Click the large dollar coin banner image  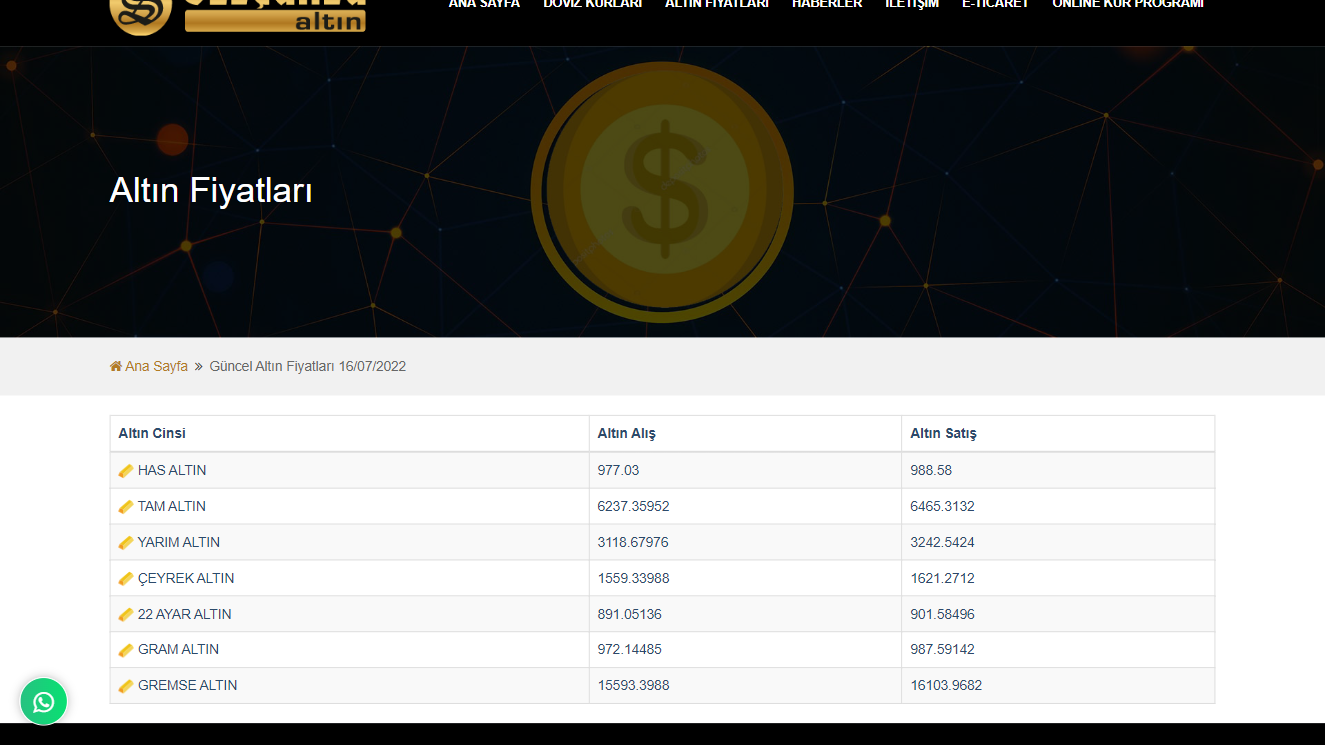tap(662, 192)
